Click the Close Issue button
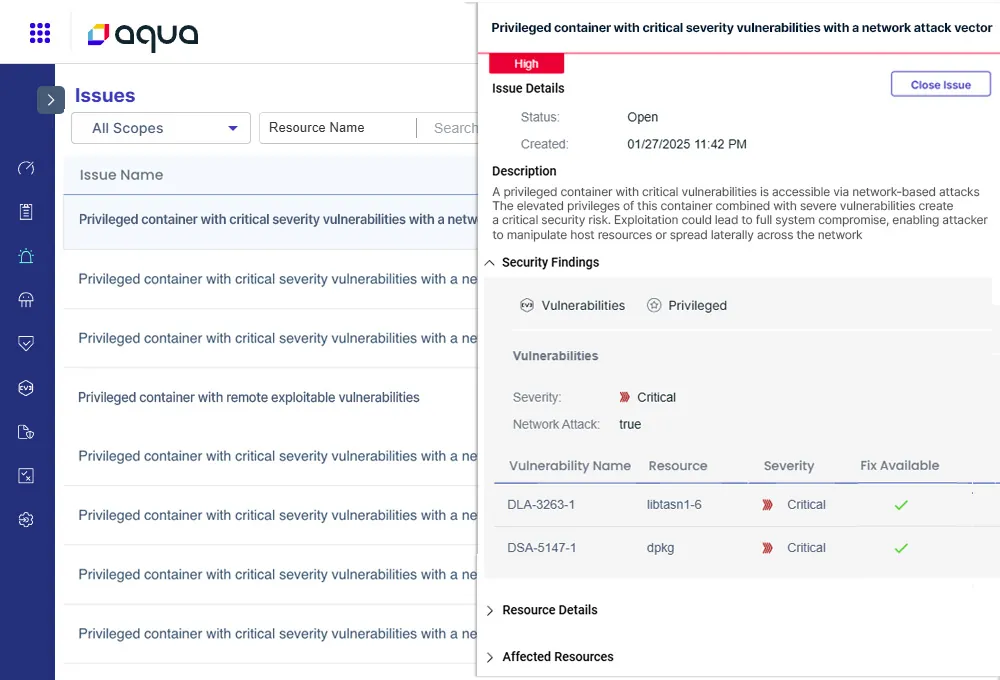 (x=941, y=85)
